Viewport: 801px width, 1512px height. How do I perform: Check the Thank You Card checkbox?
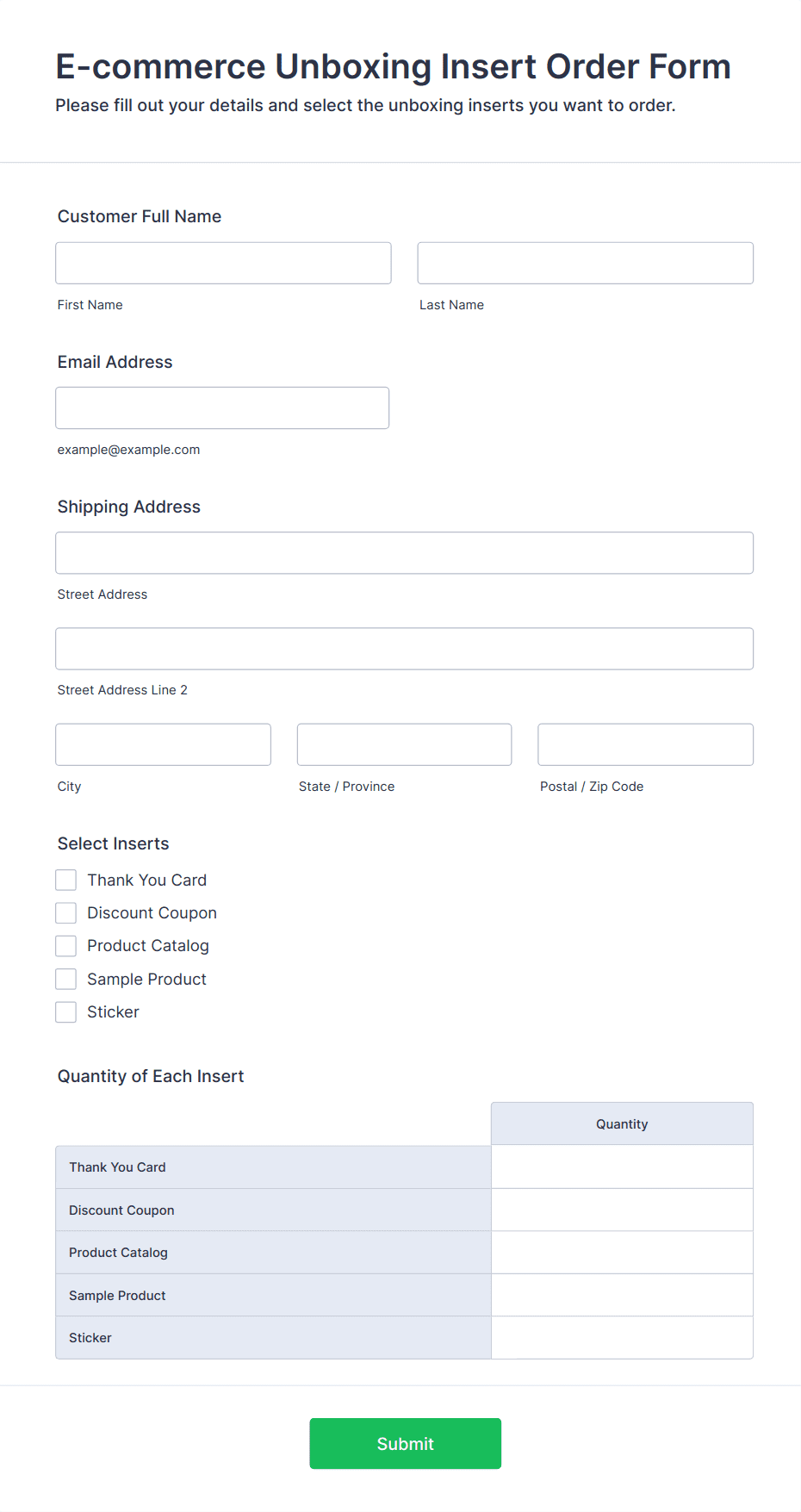click(x=66, y=880)
